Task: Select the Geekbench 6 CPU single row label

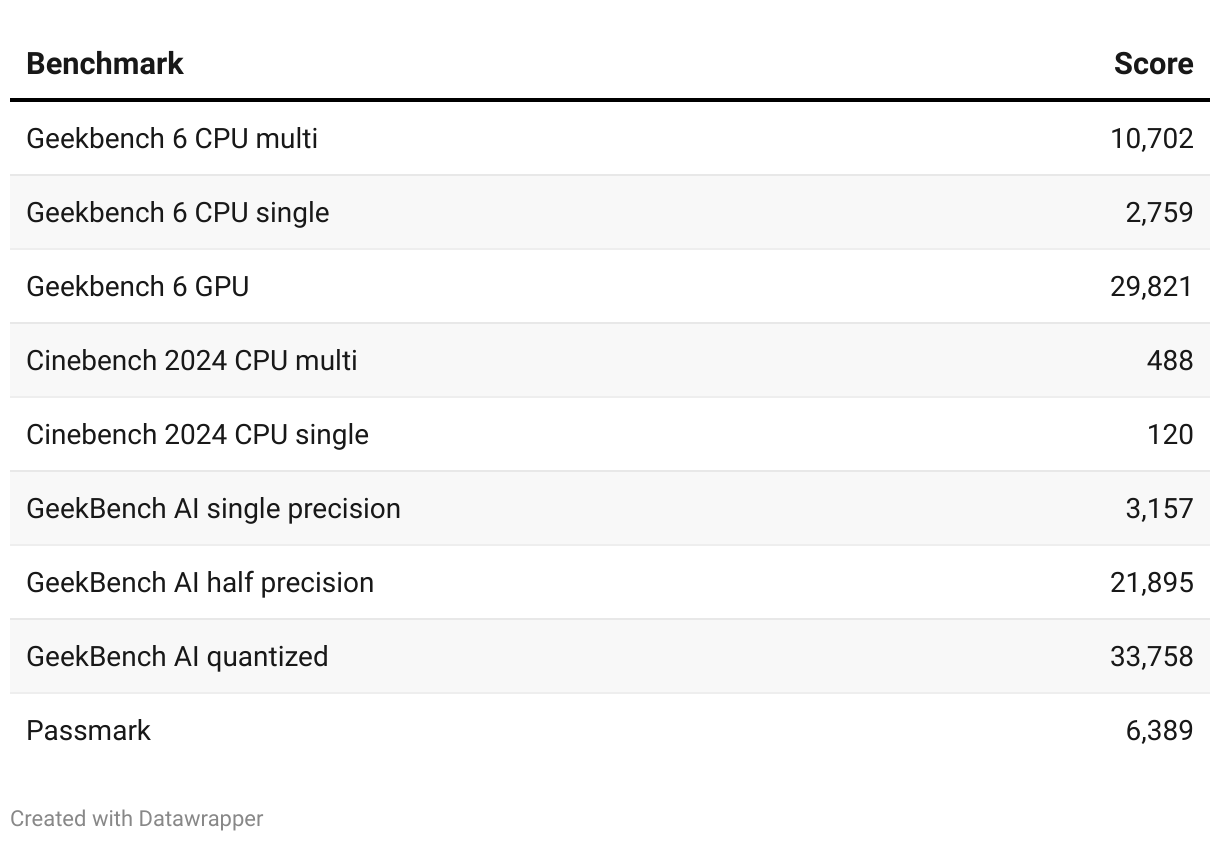Action: tap(177, 212)
